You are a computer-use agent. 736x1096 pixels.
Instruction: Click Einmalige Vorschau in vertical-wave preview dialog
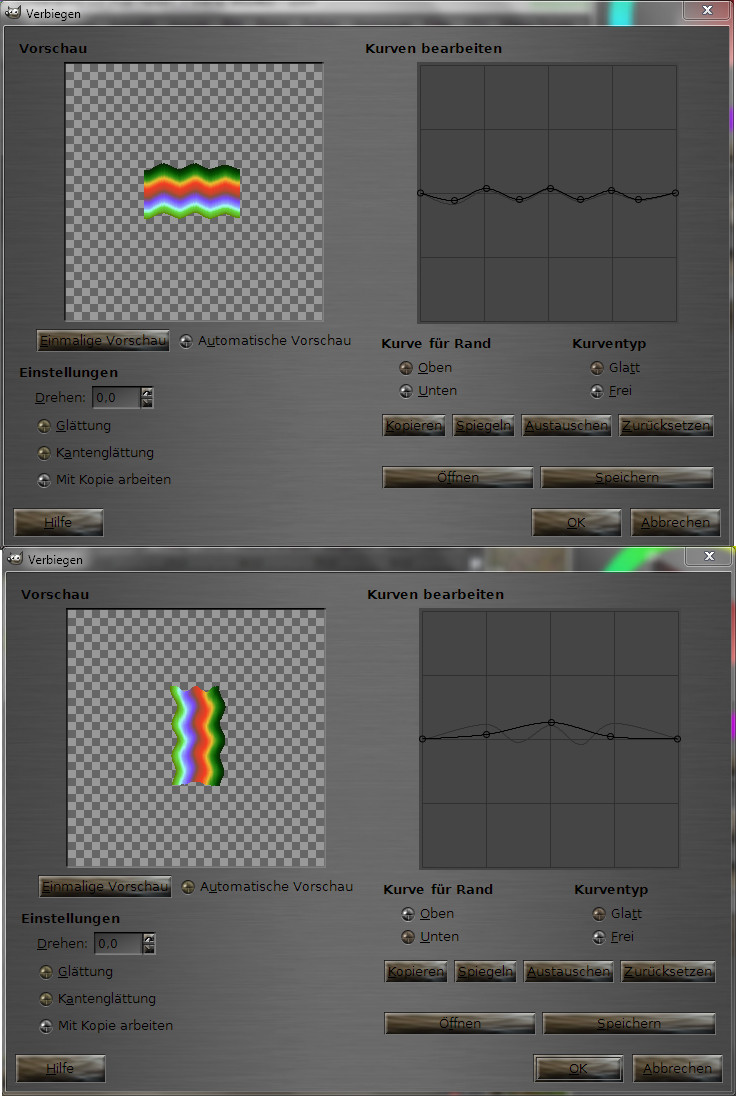tap(105, 886)
